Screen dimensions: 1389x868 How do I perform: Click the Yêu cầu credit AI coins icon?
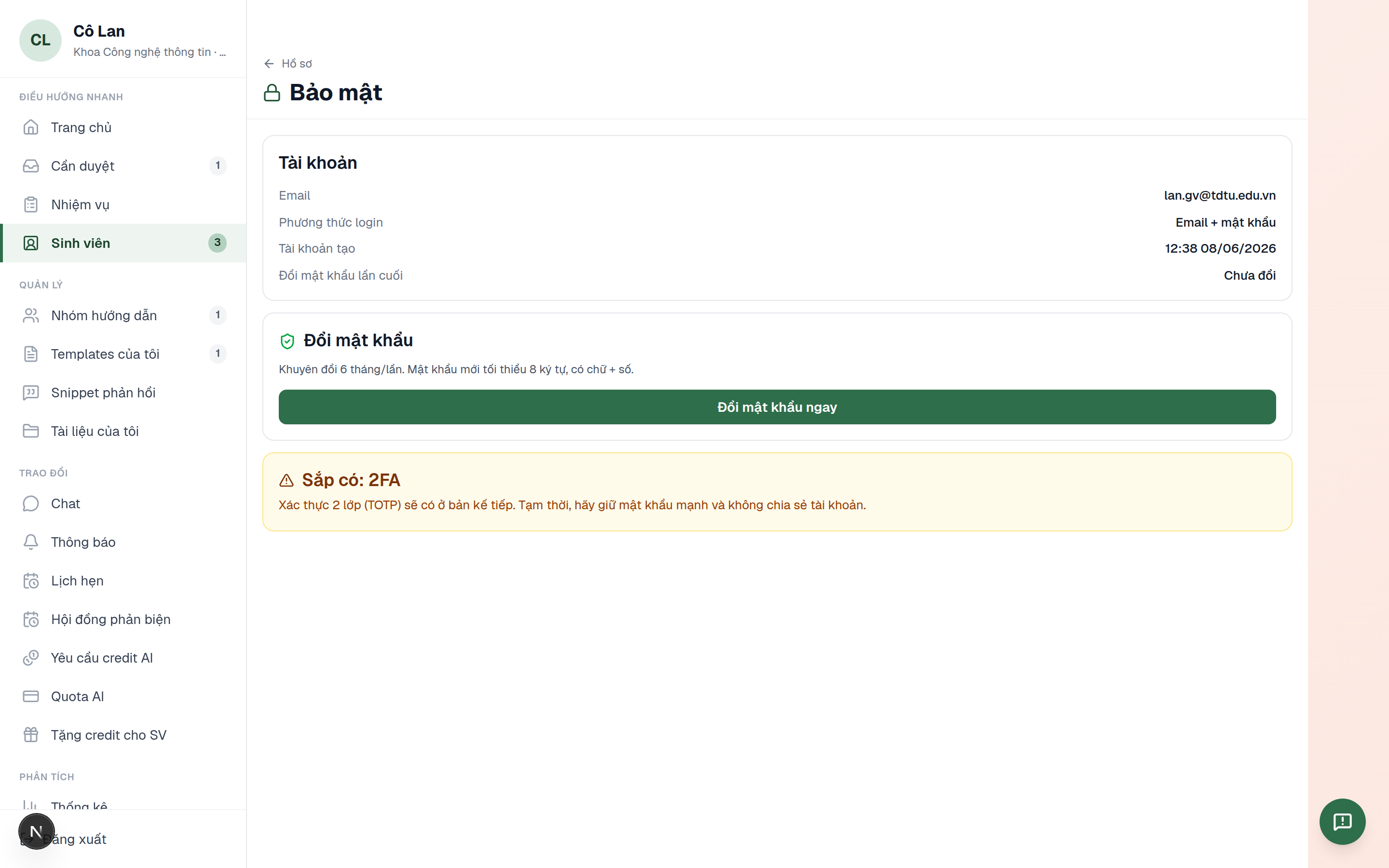click(31, 657)
